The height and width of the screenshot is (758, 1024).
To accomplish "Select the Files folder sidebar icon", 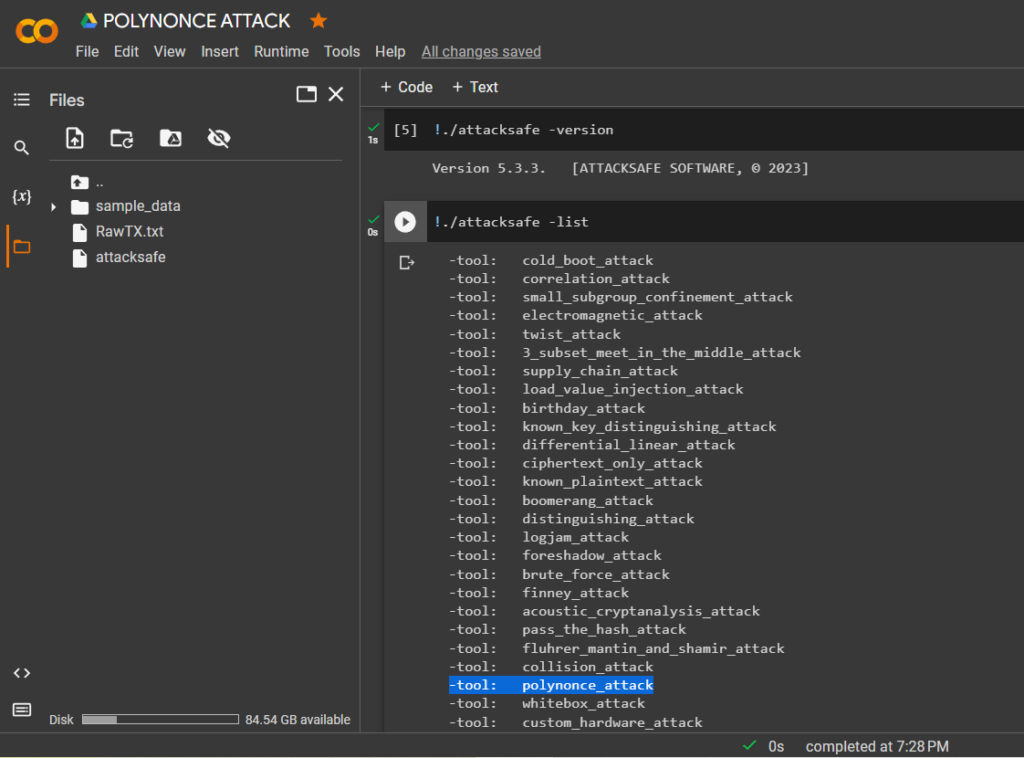I will [22, 247].
